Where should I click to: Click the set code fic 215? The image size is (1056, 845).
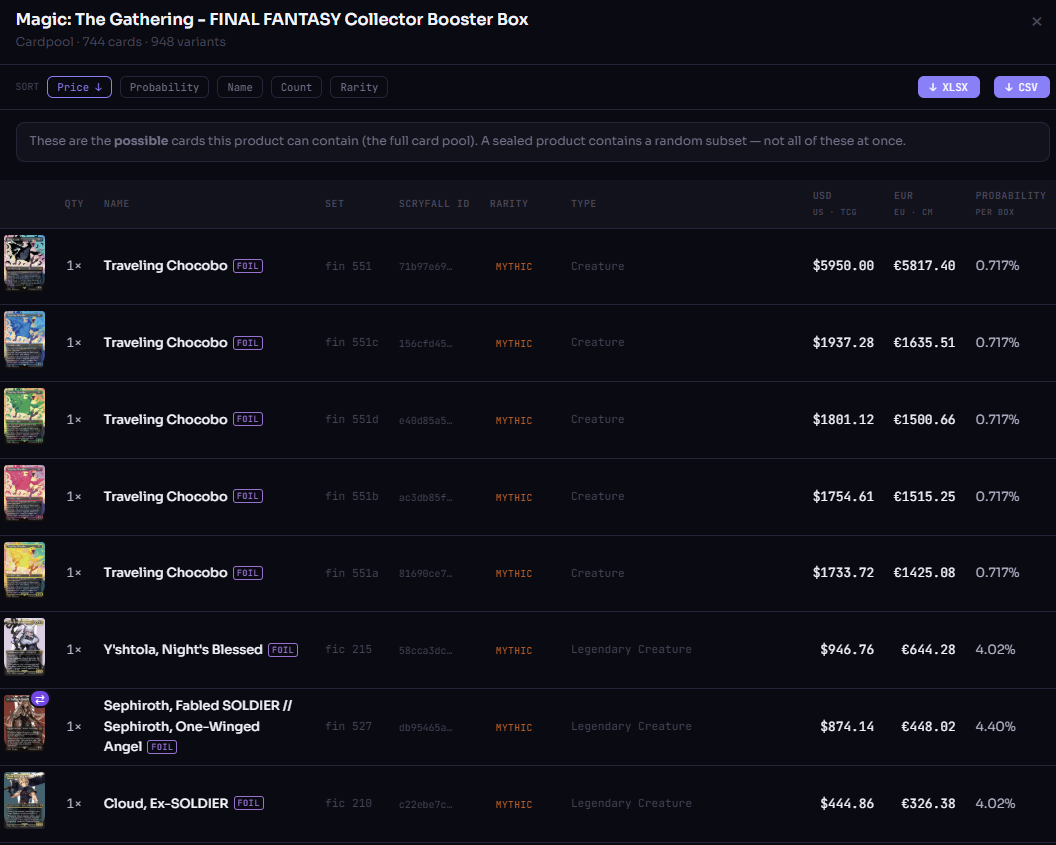348,649
